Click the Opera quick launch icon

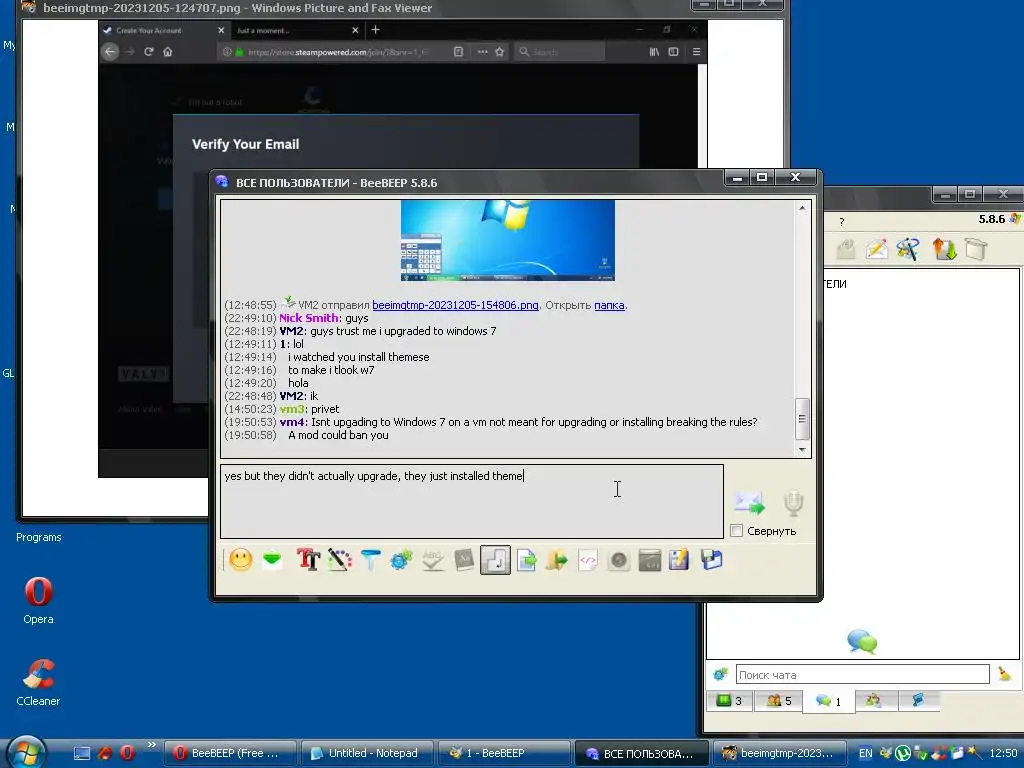pos(127,753)
